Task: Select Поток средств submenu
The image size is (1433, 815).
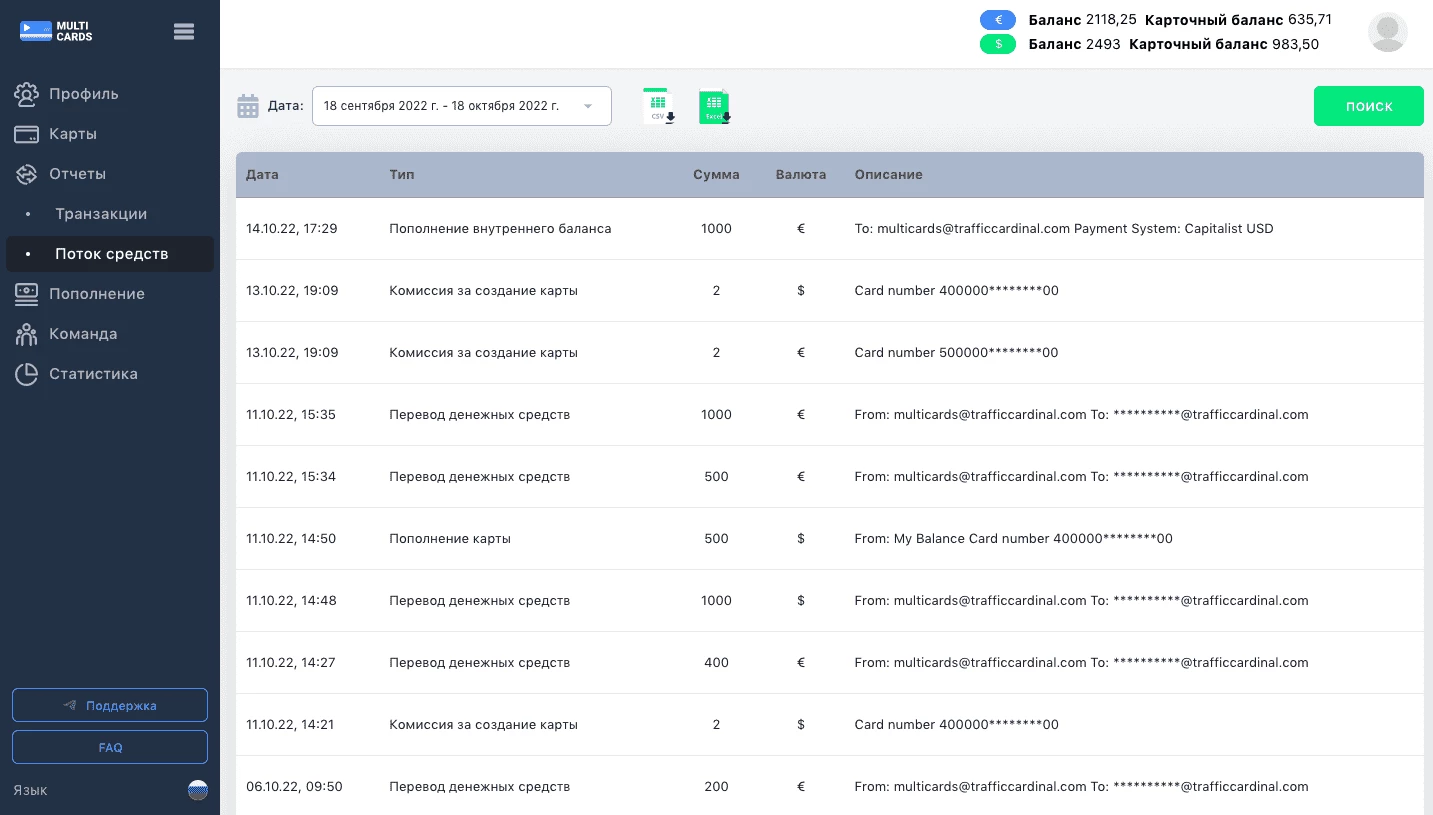Action: [x=110, y=254]
